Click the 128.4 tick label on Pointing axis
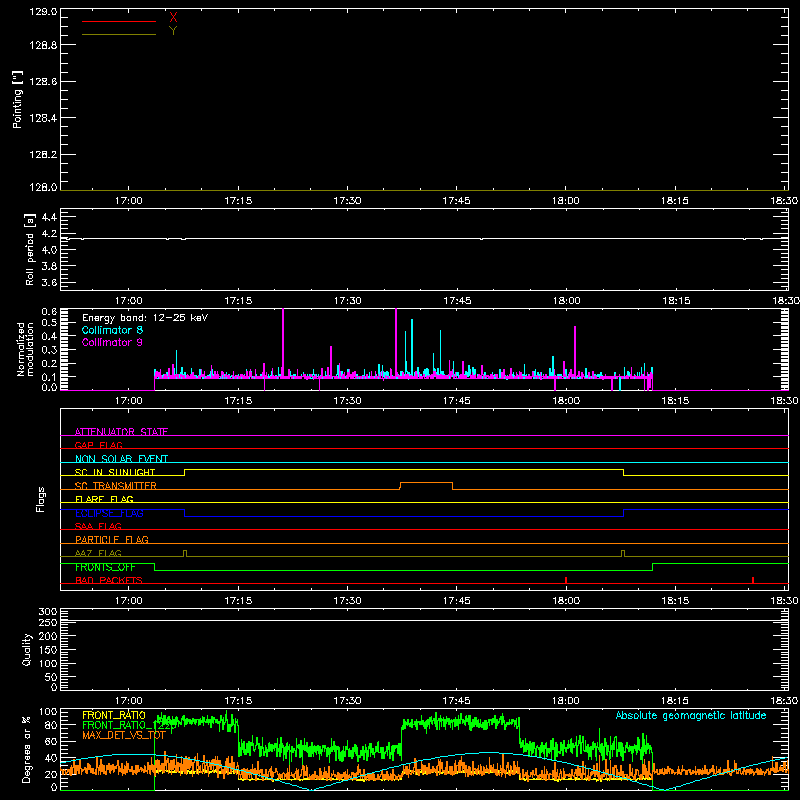The image size is (800, 800). [x=43, y=118]
